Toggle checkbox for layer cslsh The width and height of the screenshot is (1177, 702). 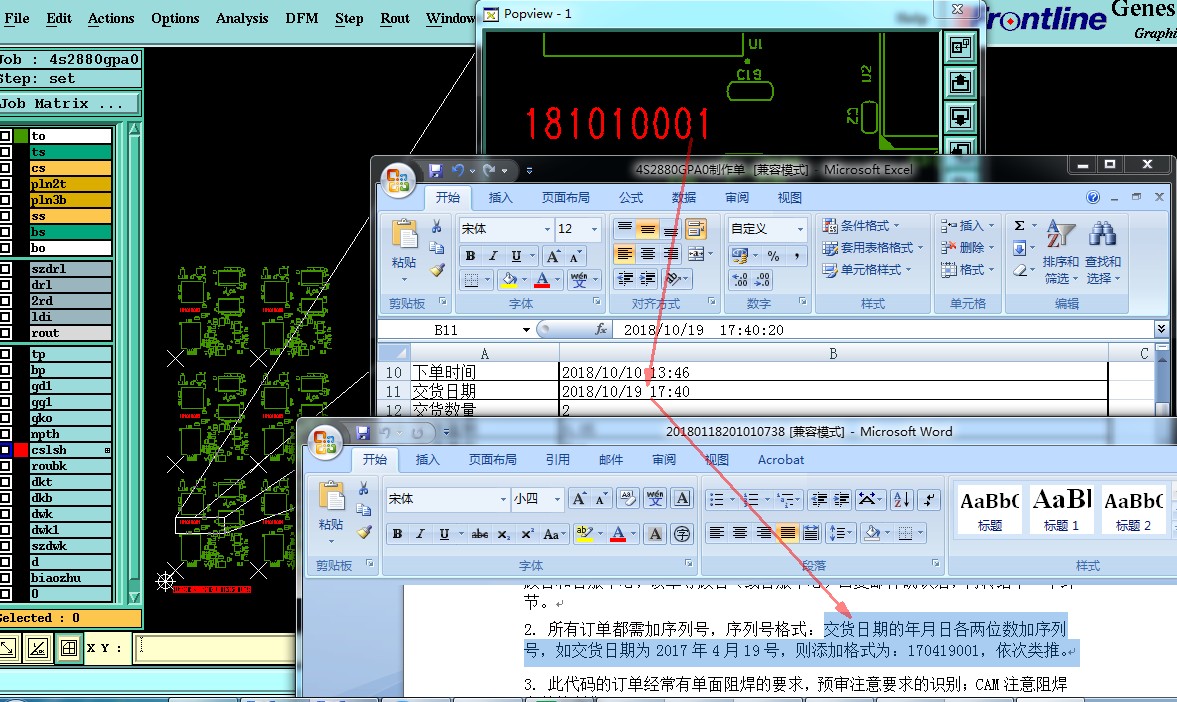pos(5,450)
